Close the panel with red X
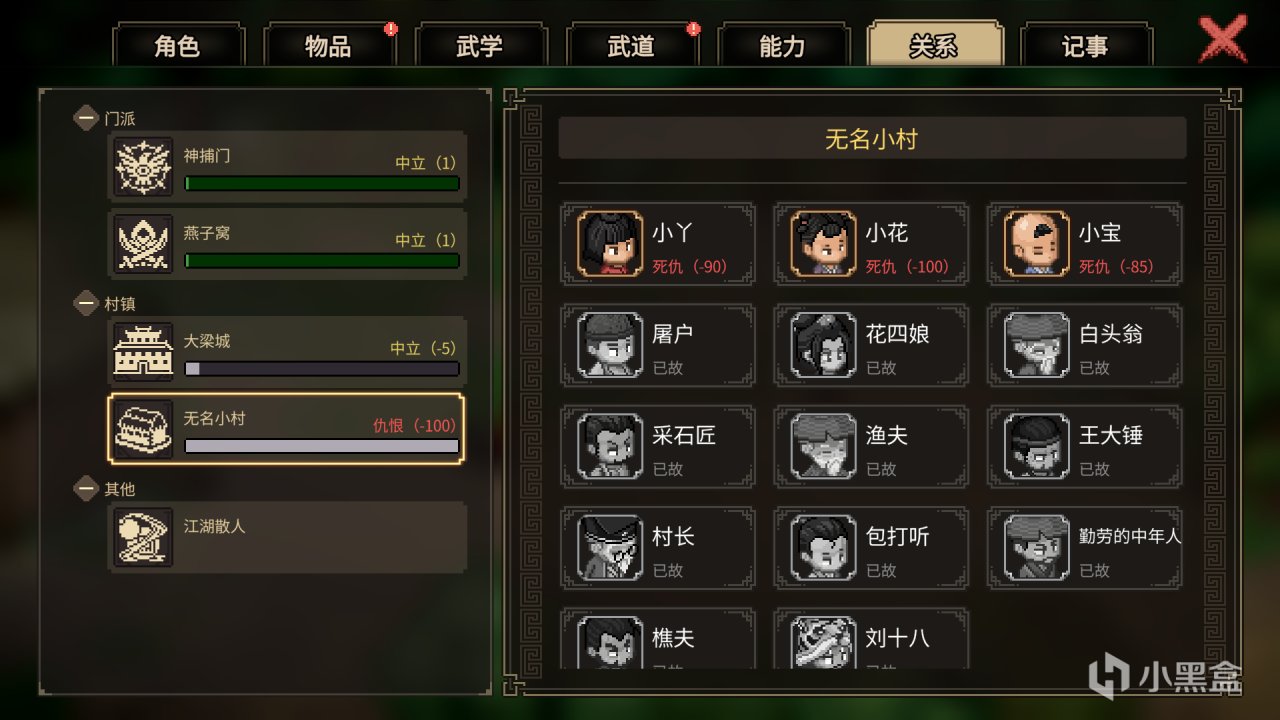This screenshot has height=720, width=1280. (x=1222, y=41)
